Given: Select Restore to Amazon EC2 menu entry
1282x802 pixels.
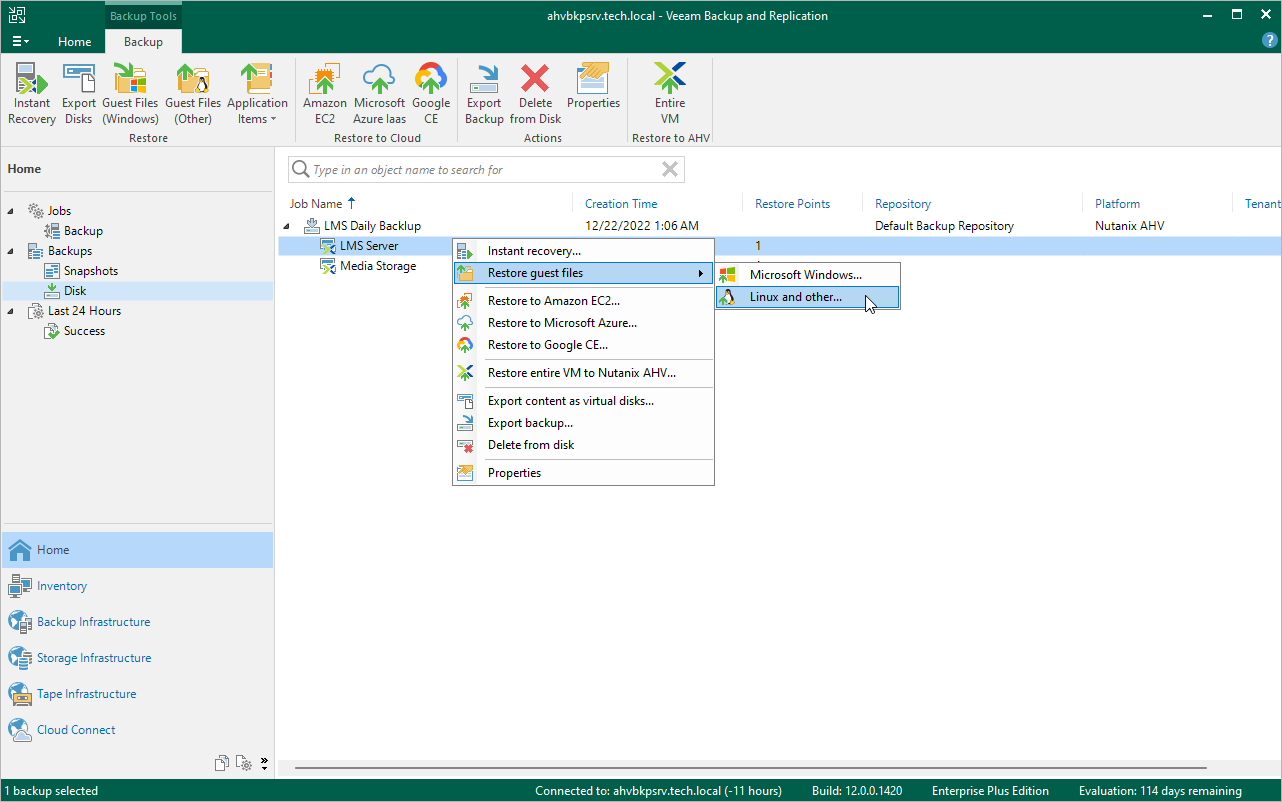Looking at the screenshot, I should [x=584, y=301].
